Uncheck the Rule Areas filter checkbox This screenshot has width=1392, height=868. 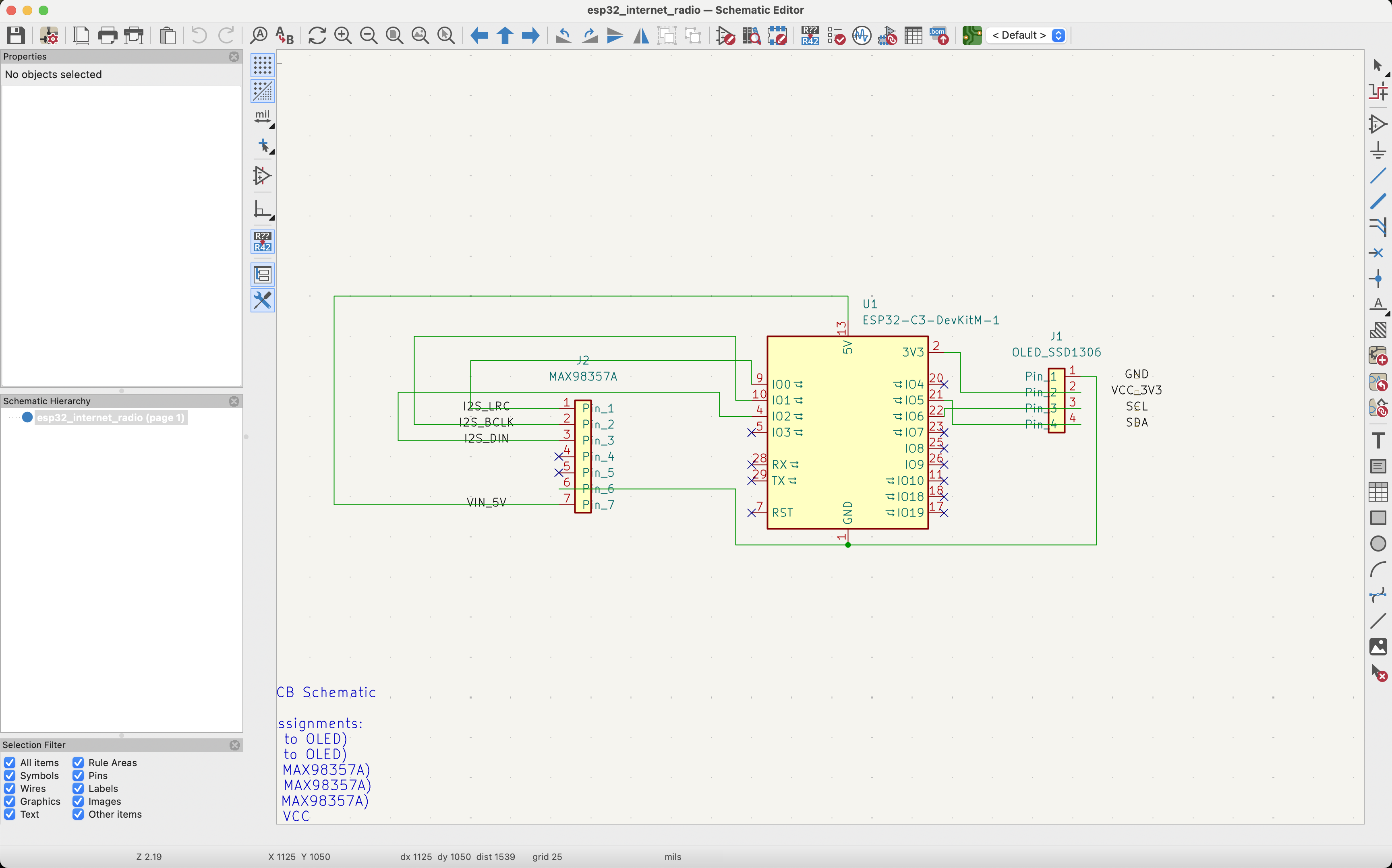[78, 763]
